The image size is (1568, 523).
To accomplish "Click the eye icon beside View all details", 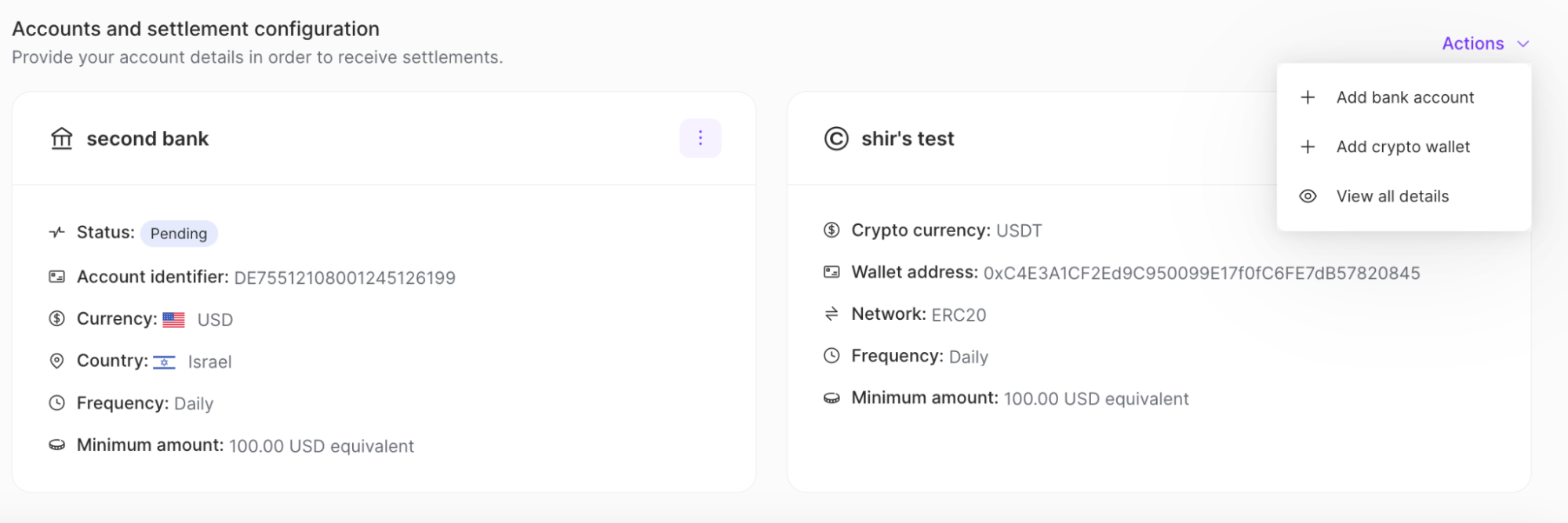I will click(x=1308, y=196).
